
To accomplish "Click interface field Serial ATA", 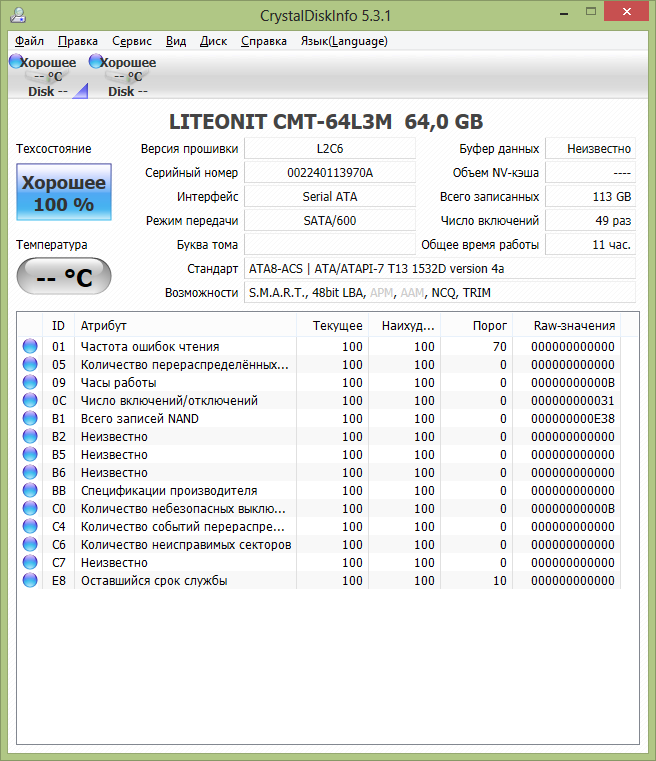I will tap(330, 197).
